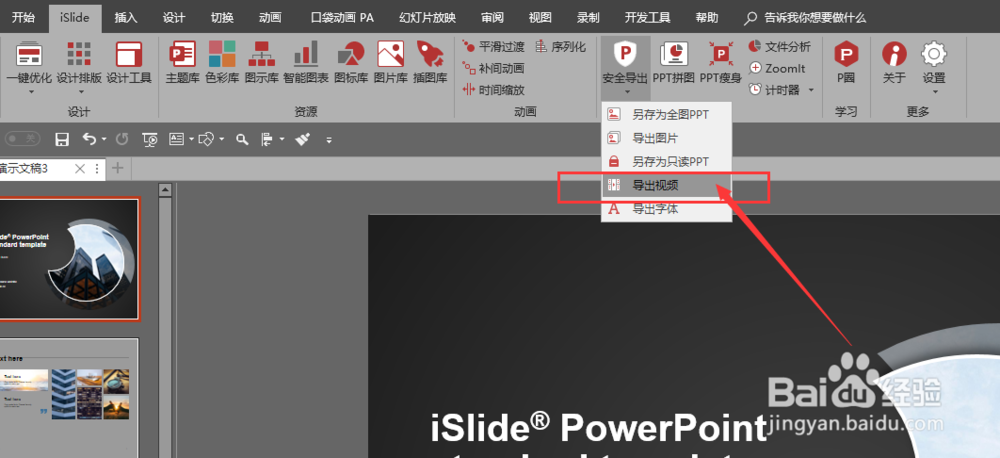Image resolution: width=1000 pixels, height=458 pixels.
Task: Open the 口袋动画 PA tab
Action: pyautogui.click(x=342, y=17)
